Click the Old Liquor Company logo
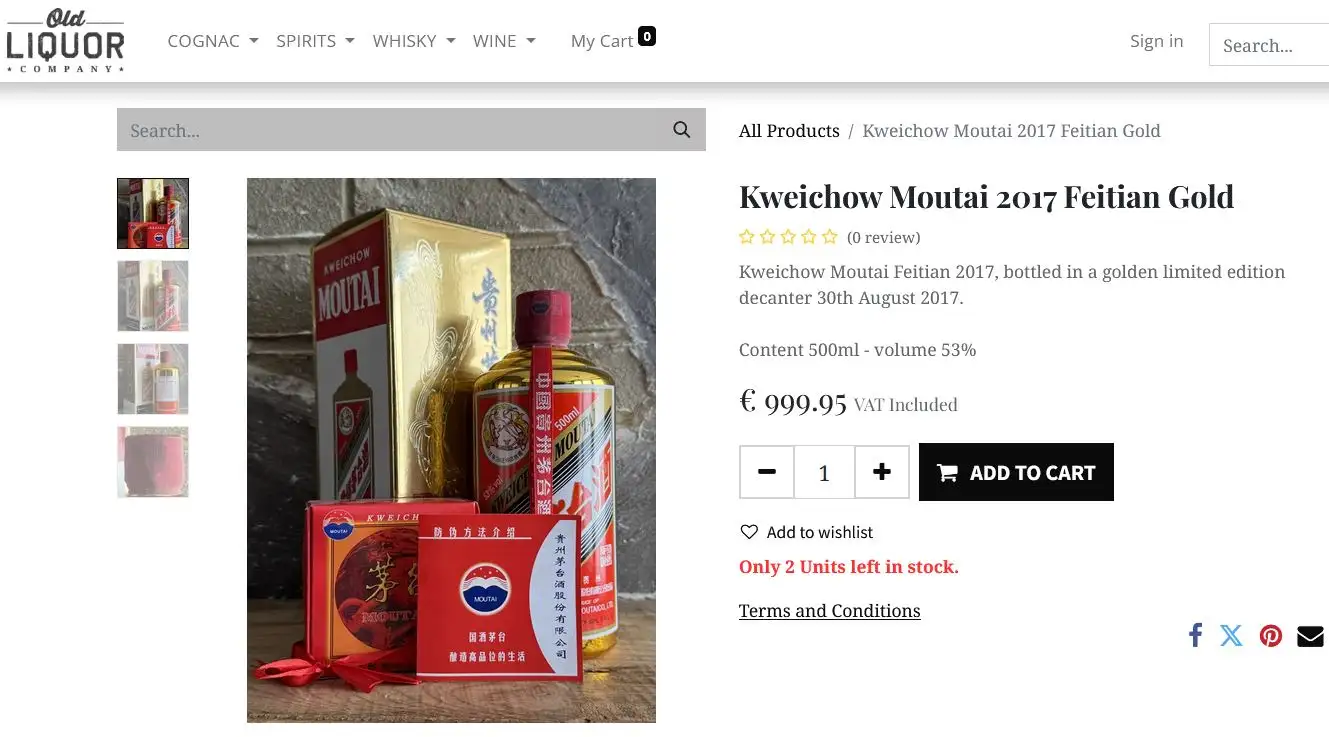The height and width of the screenshot is (737, 1329). [x=65, y=40]
